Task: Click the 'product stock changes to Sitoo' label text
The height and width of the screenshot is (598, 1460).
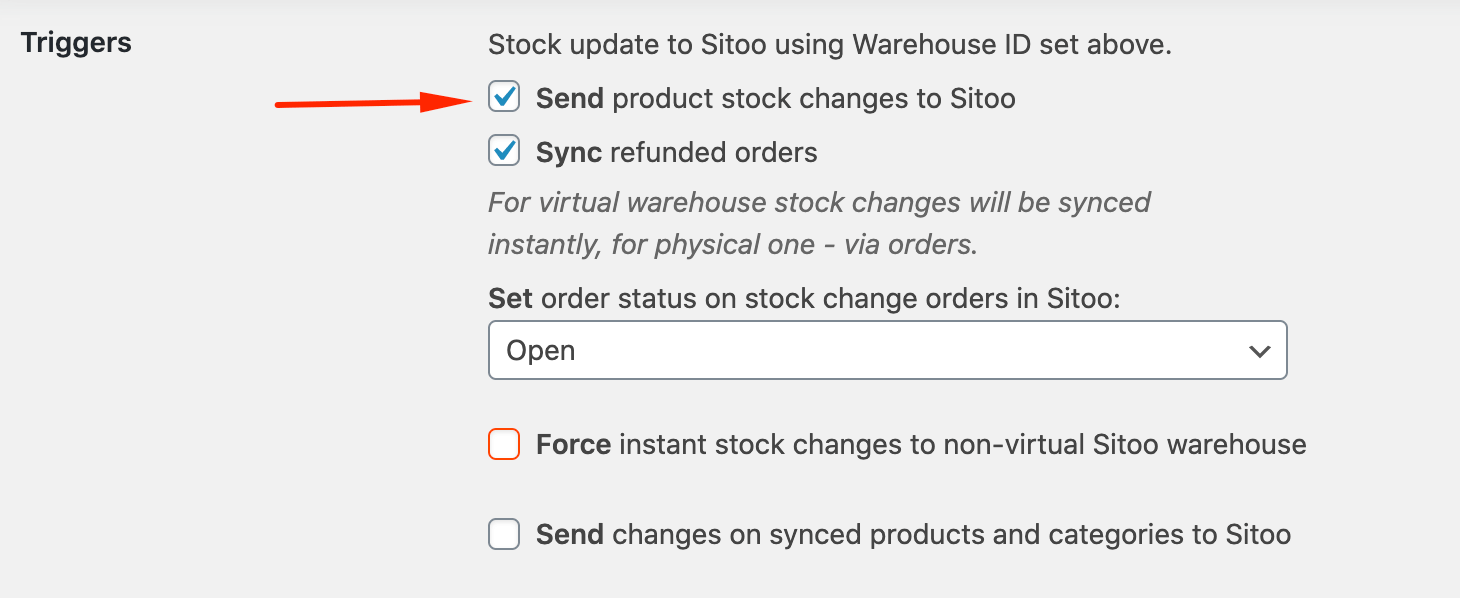Action: [813, 99]
